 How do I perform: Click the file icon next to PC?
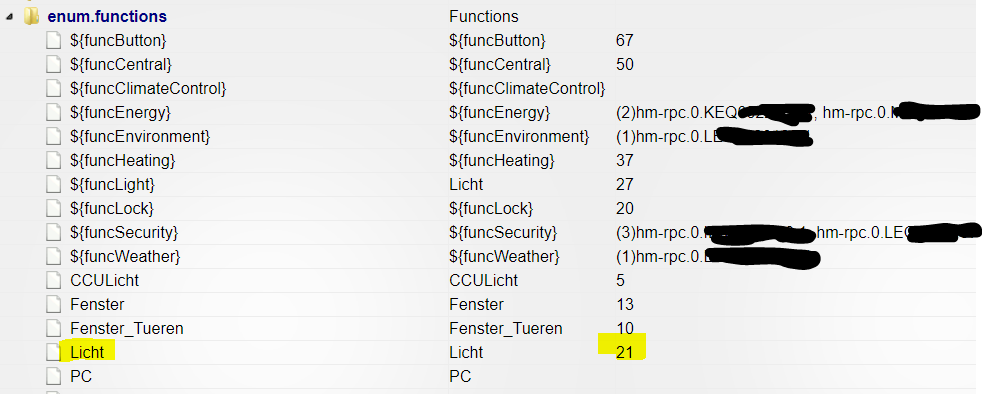[x=54, y=376]
